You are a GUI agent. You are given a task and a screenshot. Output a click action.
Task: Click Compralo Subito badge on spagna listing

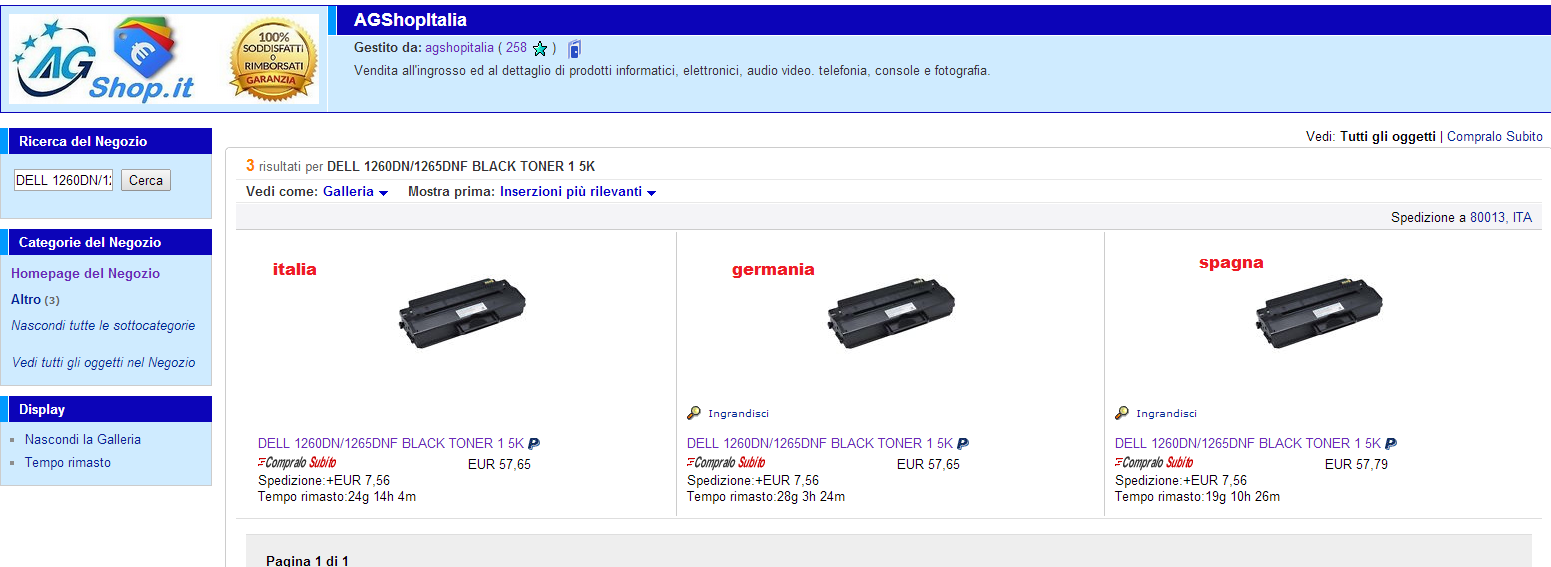pos(1154,462)
